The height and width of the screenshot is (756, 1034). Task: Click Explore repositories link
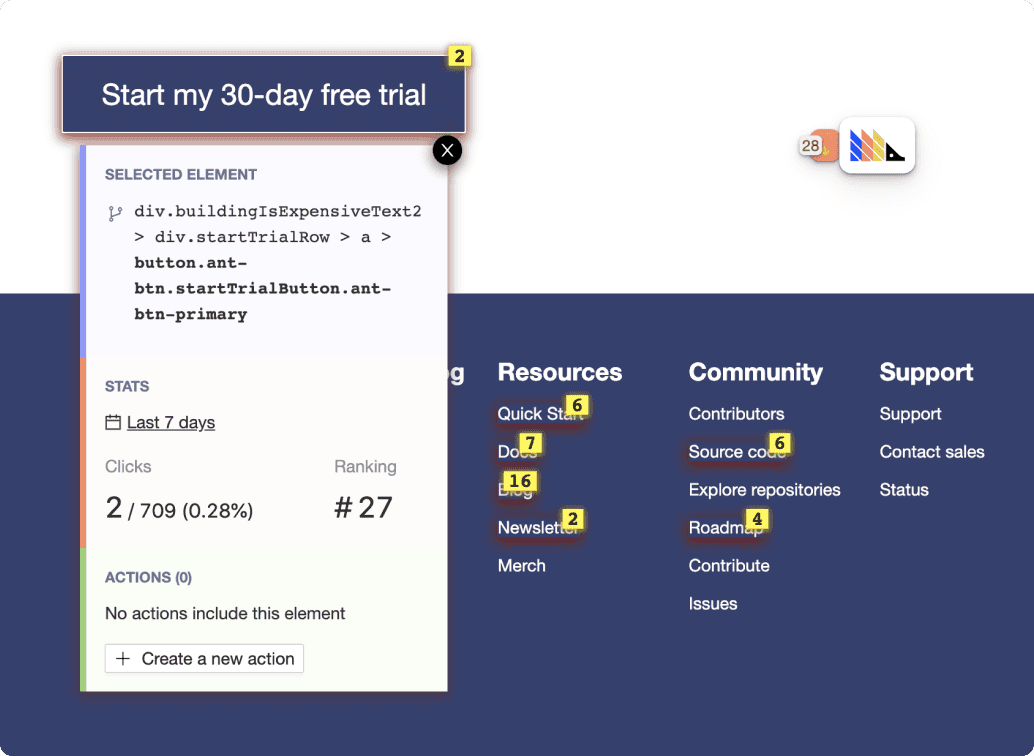pyautogui.click(x=764, y=490)
